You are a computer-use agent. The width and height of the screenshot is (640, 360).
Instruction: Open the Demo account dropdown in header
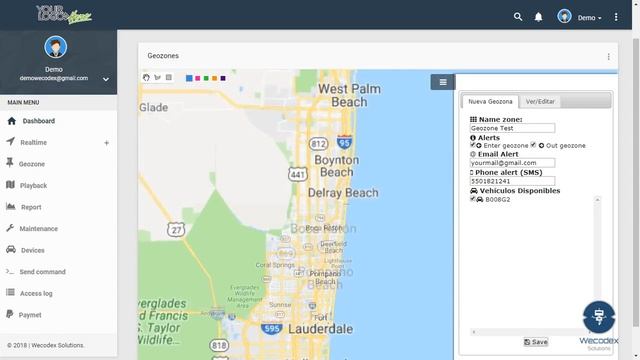coord(589,18)
